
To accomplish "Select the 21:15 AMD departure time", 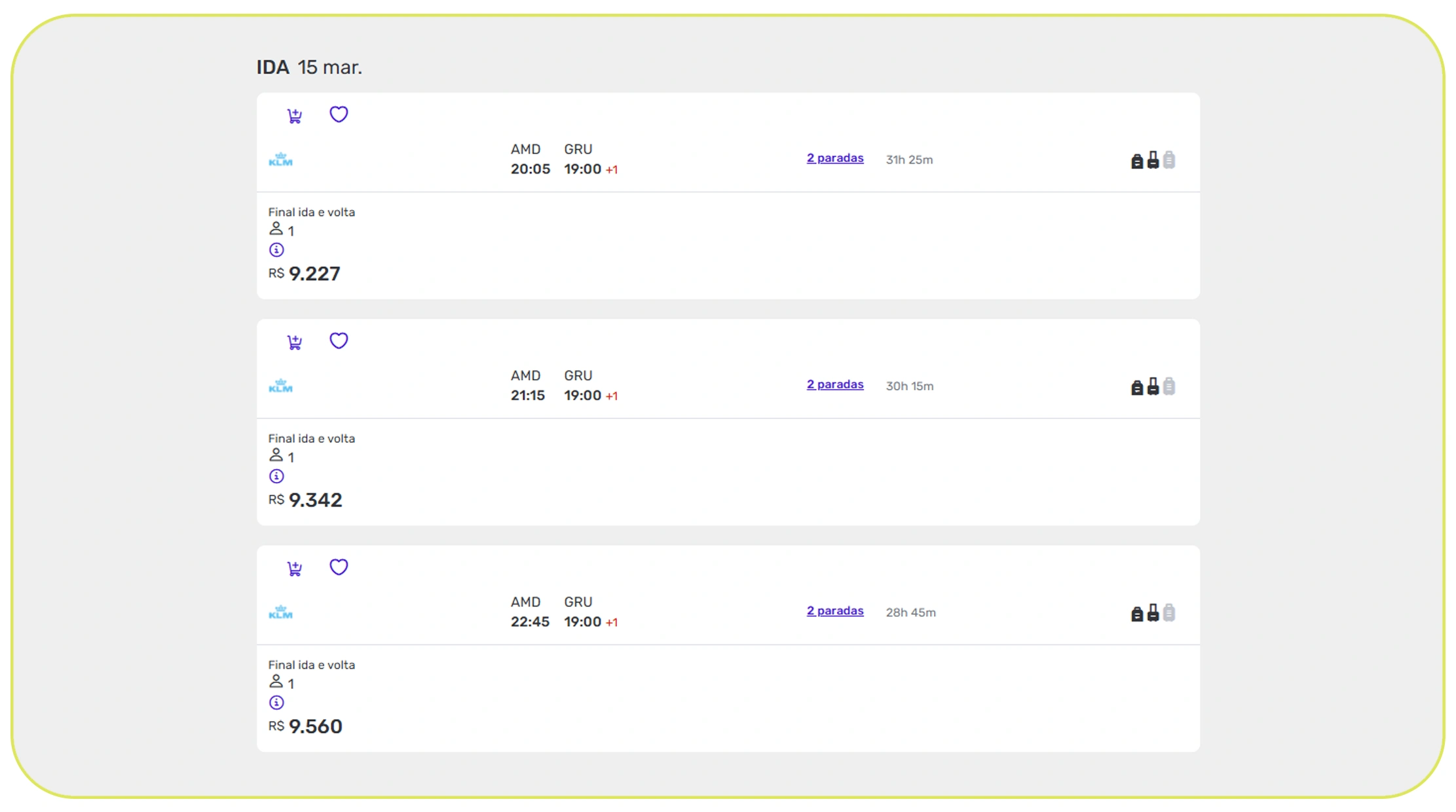I will point(527,396).
